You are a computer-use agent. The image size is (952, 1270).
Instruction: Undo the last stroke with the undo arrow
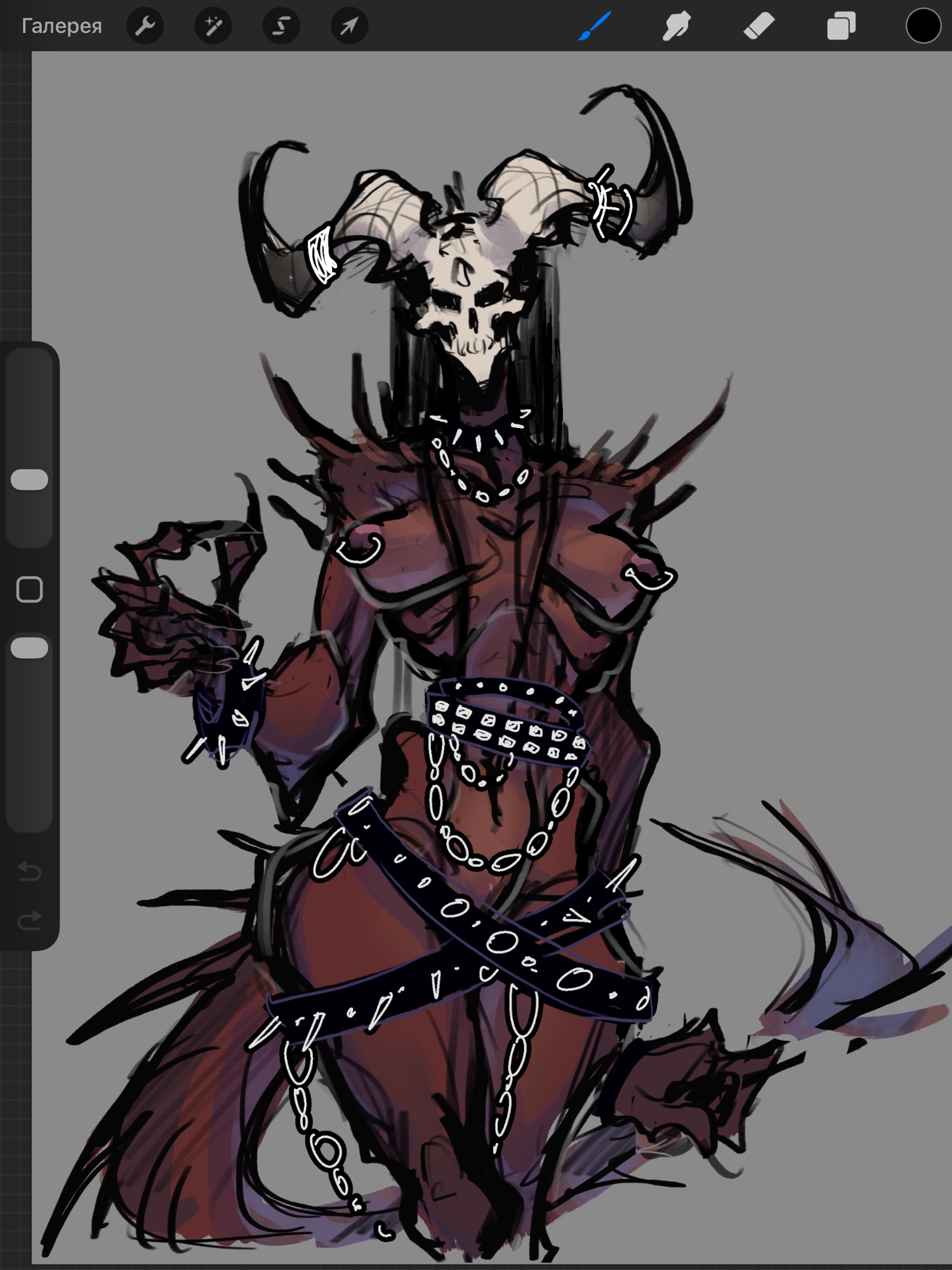pyautogui.click(x=30, y=872)
